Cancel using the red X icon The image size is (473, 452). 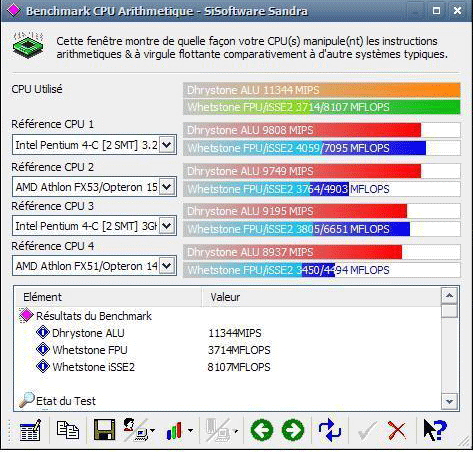397,430
